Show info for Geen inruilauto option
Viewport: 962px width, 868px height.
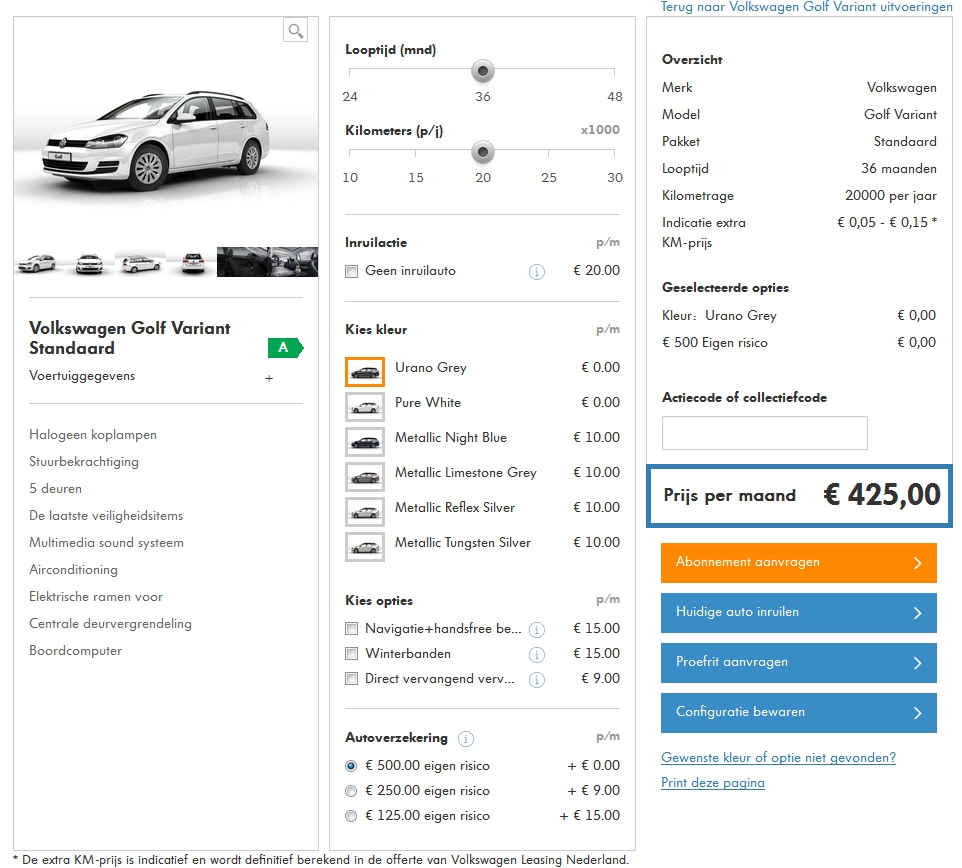pyautogui.click(x=536, y=271)
